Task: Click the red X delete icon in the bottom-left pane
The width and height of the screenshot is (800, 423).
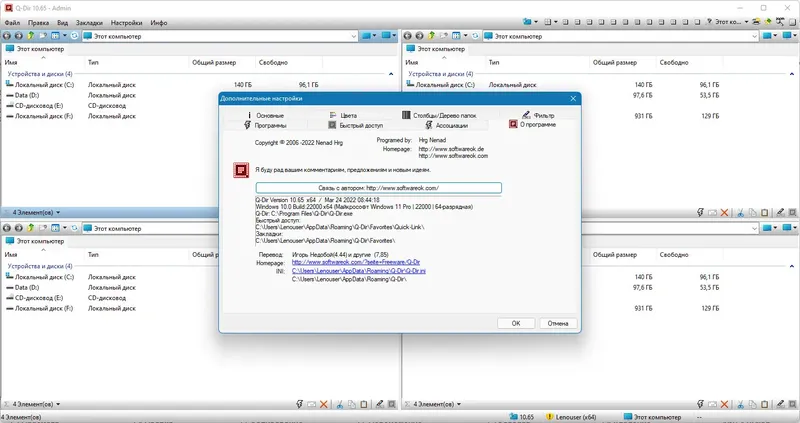Action: (x=323, y=404)
